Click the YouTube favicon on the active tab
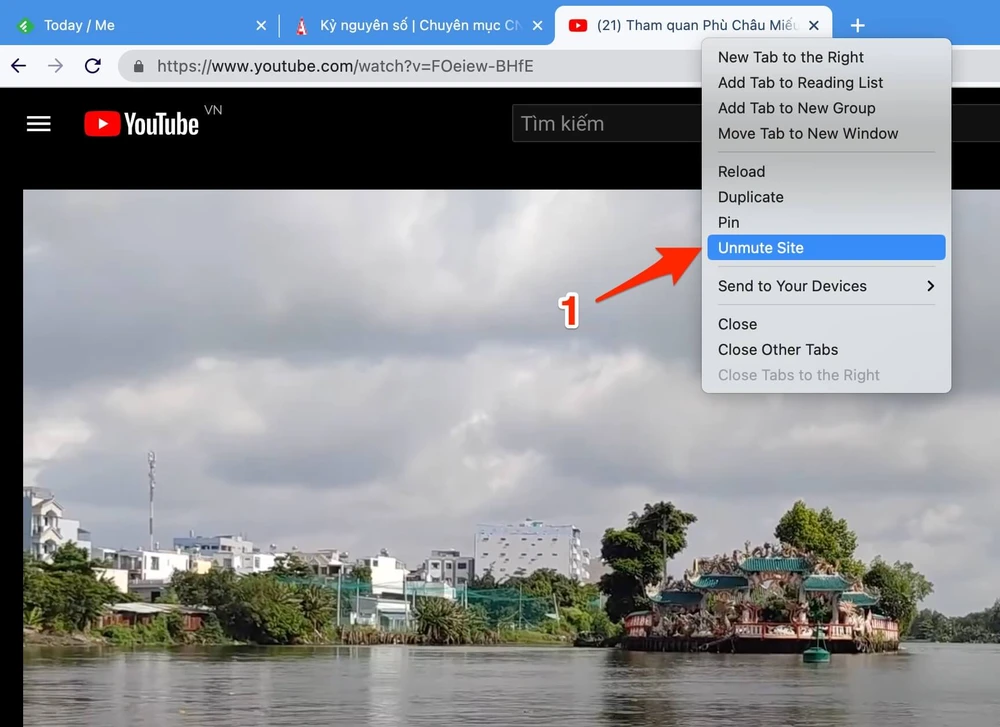Screen dimensions: 1000x727 coord(578,25)
